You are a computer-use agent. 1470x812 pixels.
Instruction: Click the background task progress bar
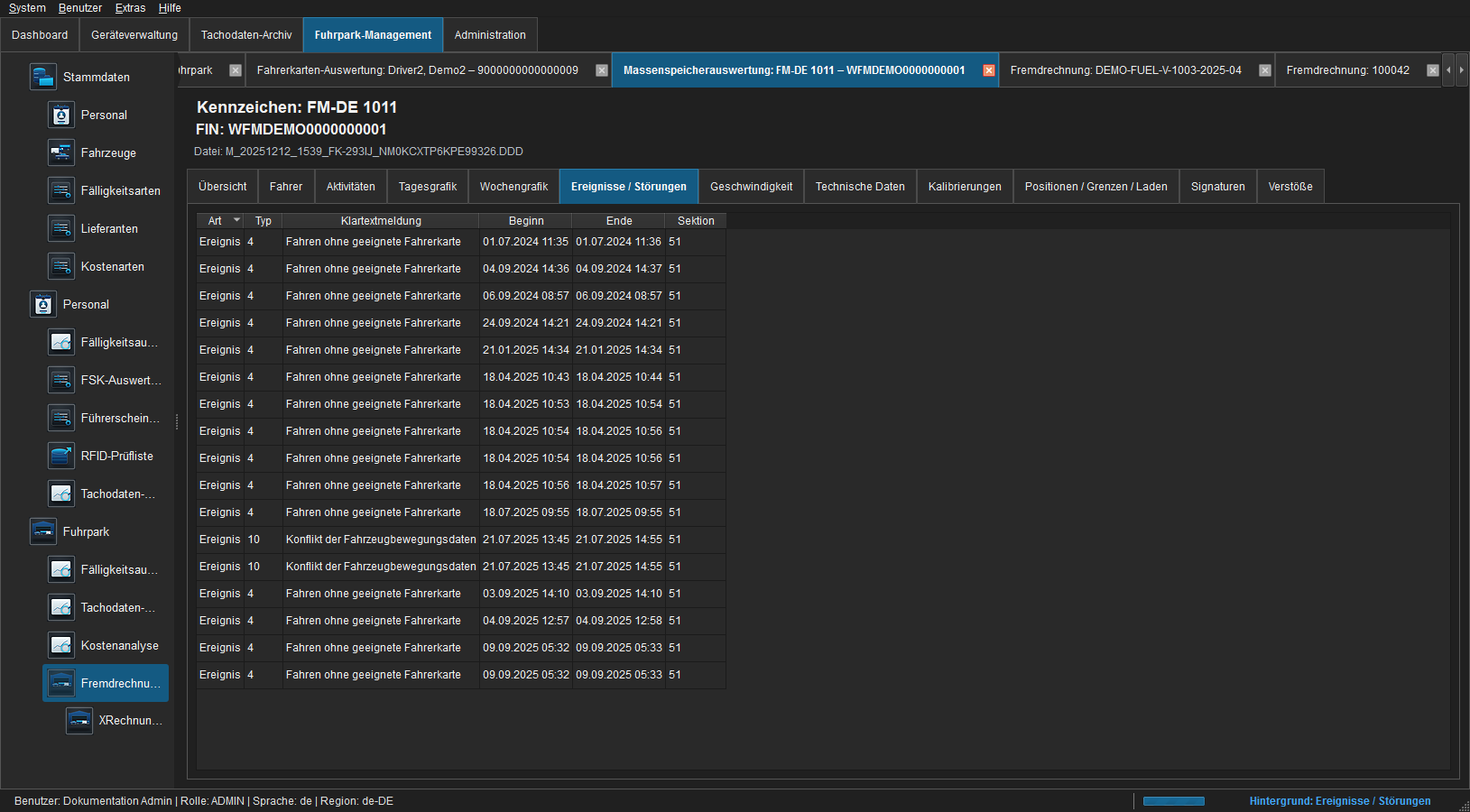point(1174,801)
